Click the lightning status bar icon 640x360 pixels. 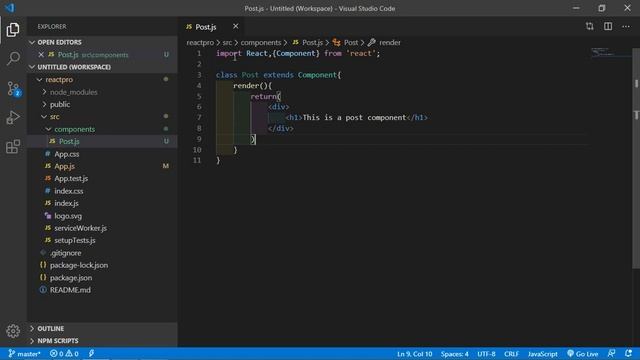pyautogui.click(x=91, y=353)
